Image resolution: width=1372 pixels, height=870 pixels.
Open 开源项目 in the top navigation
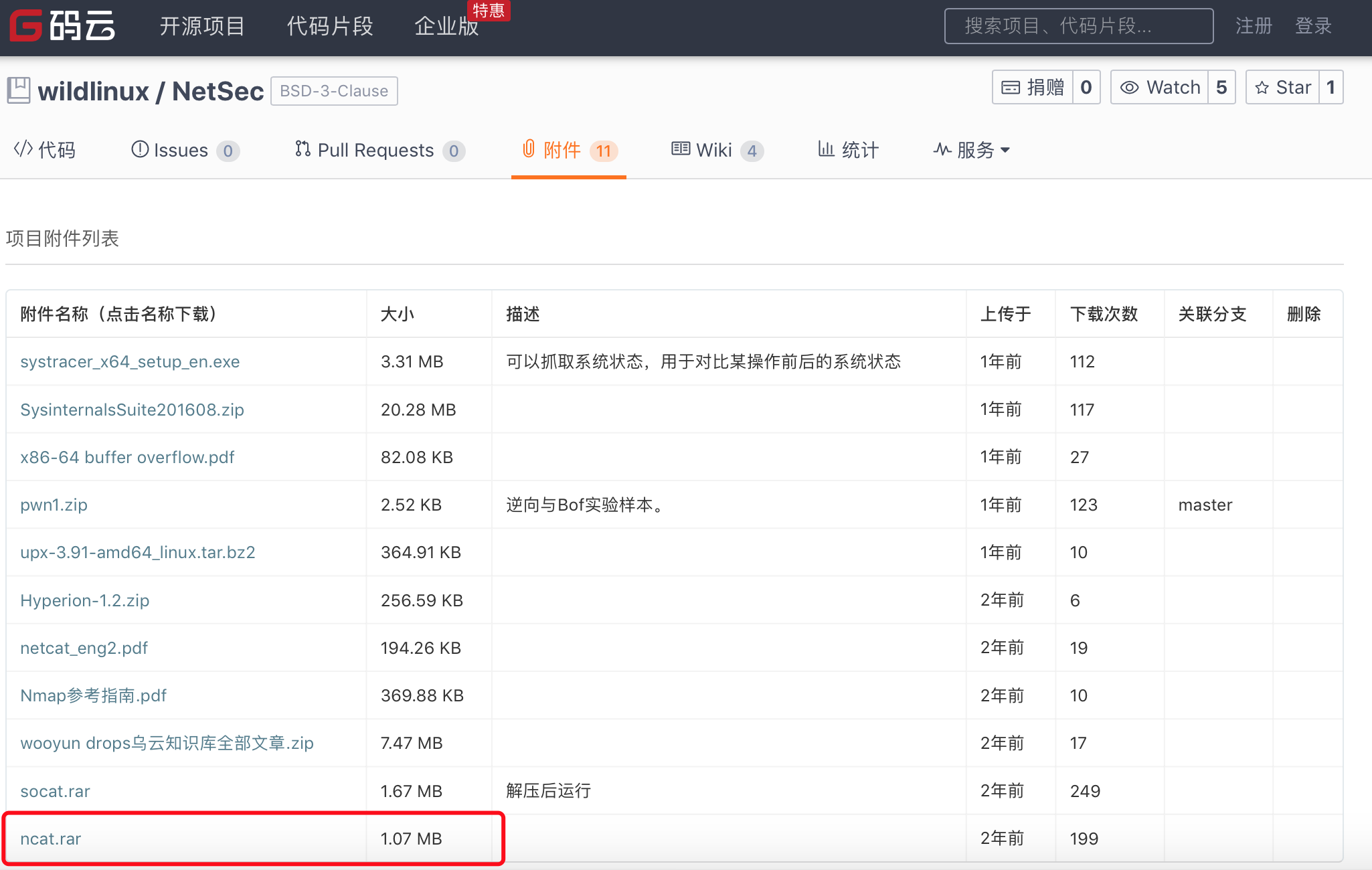point(202,26)
